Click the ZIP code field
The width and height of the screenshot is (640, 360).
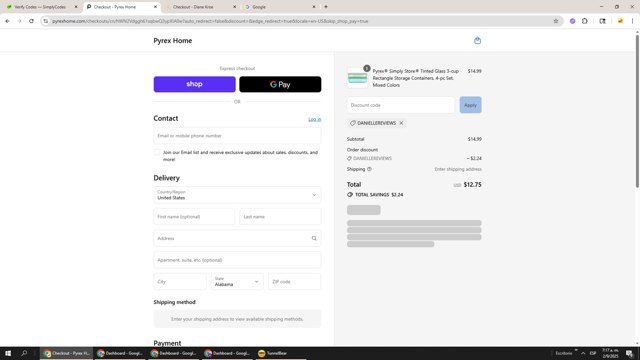[295, 282]
